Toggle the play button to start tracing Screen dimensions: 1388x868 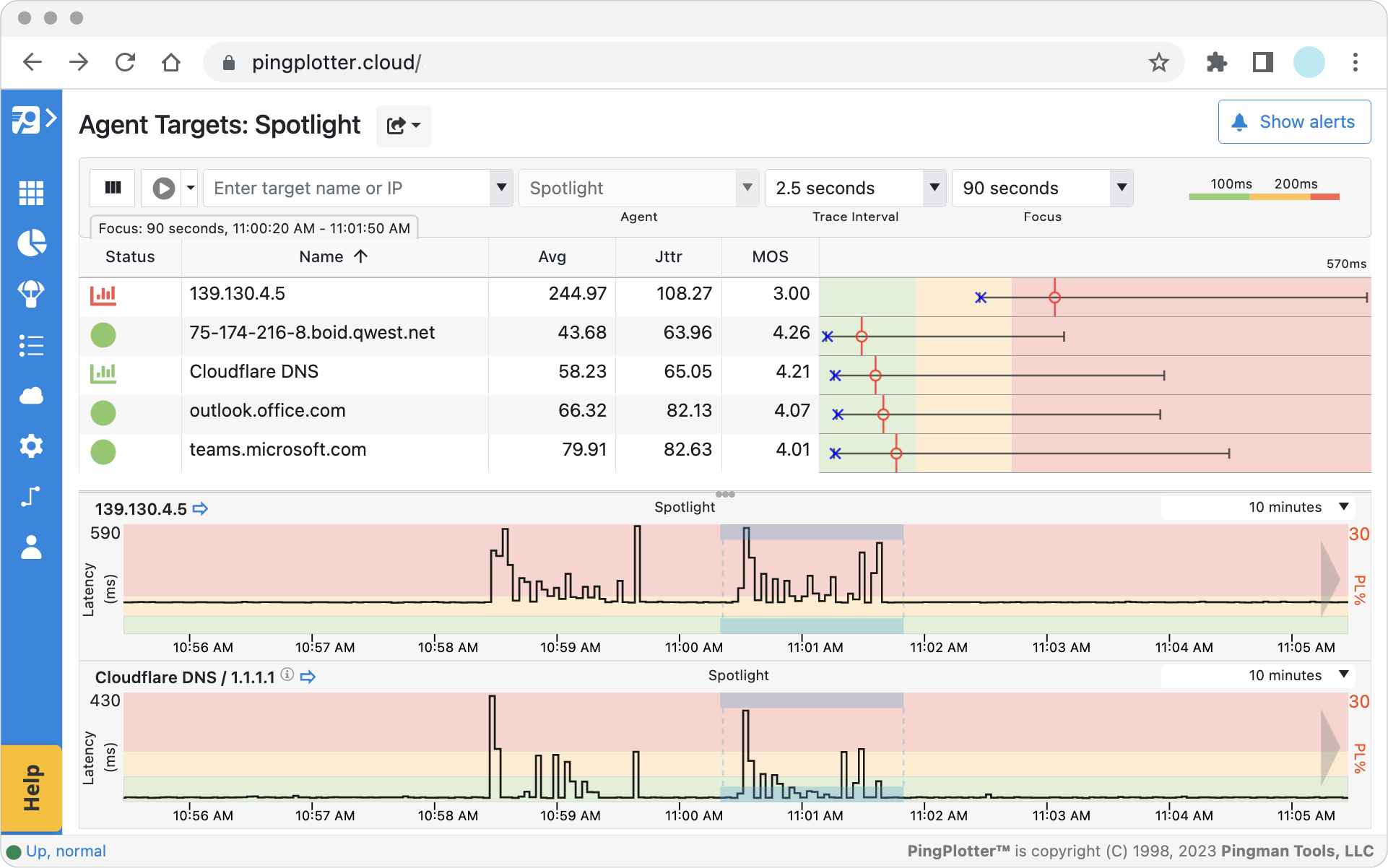(x=162, y=188)
